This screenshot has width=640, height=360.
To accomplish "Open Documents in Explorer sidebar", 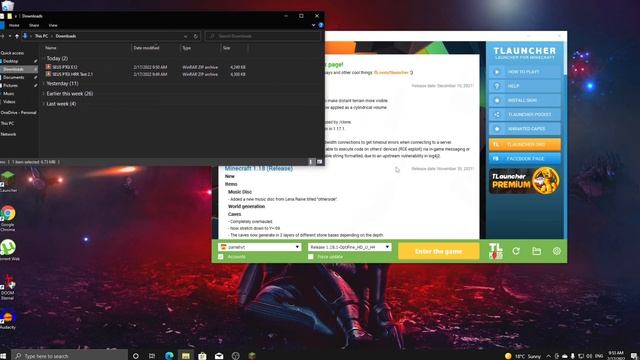I will point(13,78).
